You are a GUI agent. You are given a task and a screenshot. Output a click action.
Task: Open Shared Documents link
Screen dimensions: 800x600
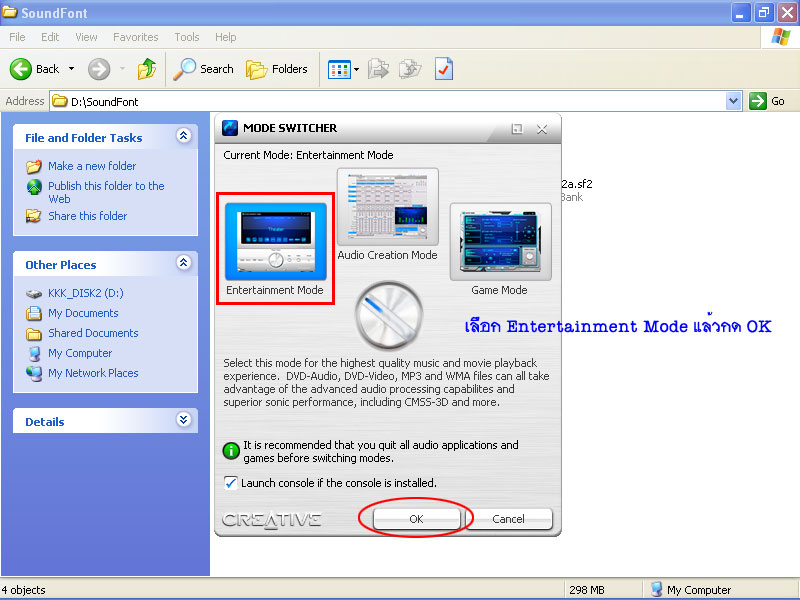(93, 333)
